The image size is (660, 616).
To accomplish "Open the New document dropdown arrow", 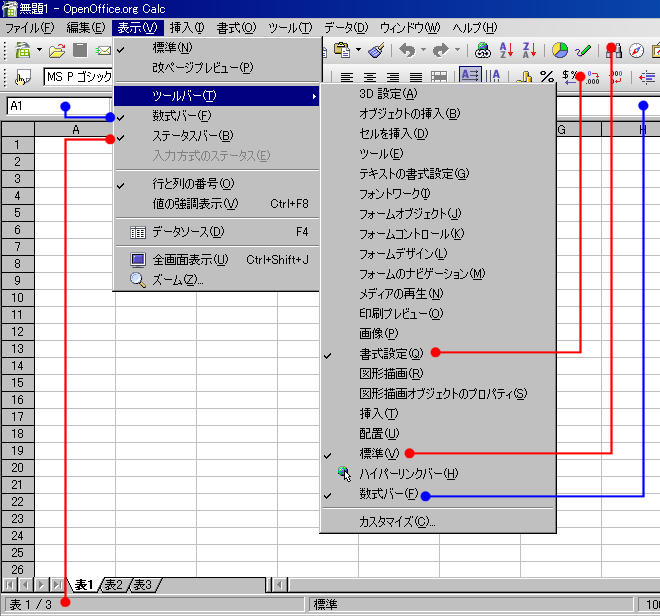I will coord(39,50).
